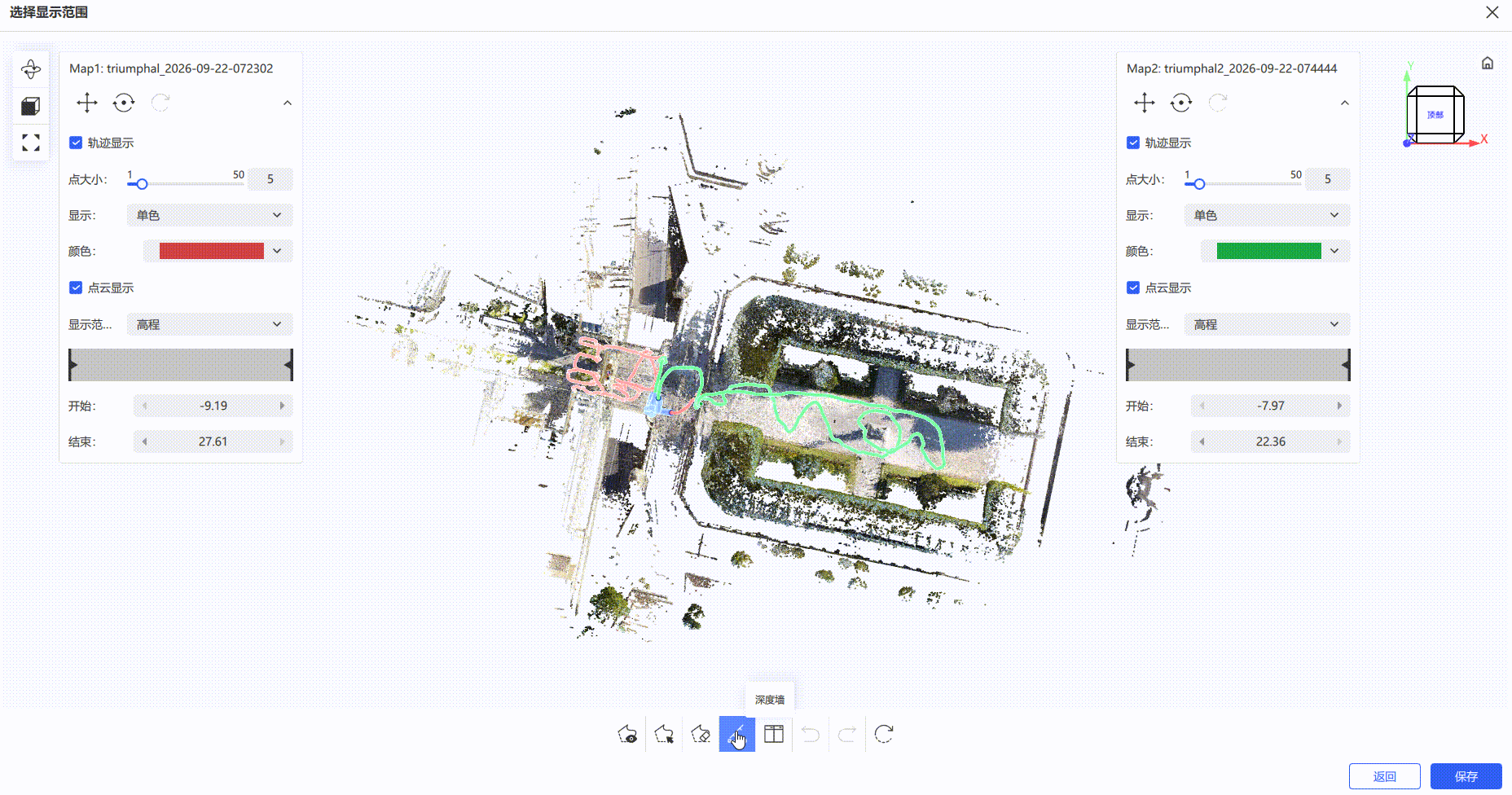Activate the depth wall (深度墙) tool
The height and width of the screenshot is (795, 1512).
click(737, 734)
